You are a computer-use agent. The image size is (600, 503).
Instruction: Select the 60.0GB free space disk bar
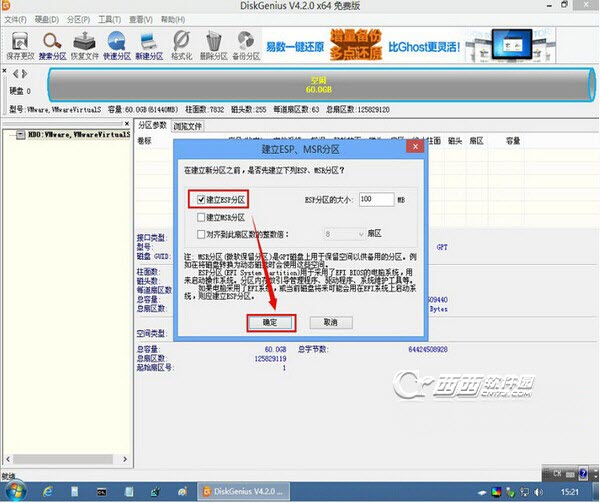coord(318,82)
